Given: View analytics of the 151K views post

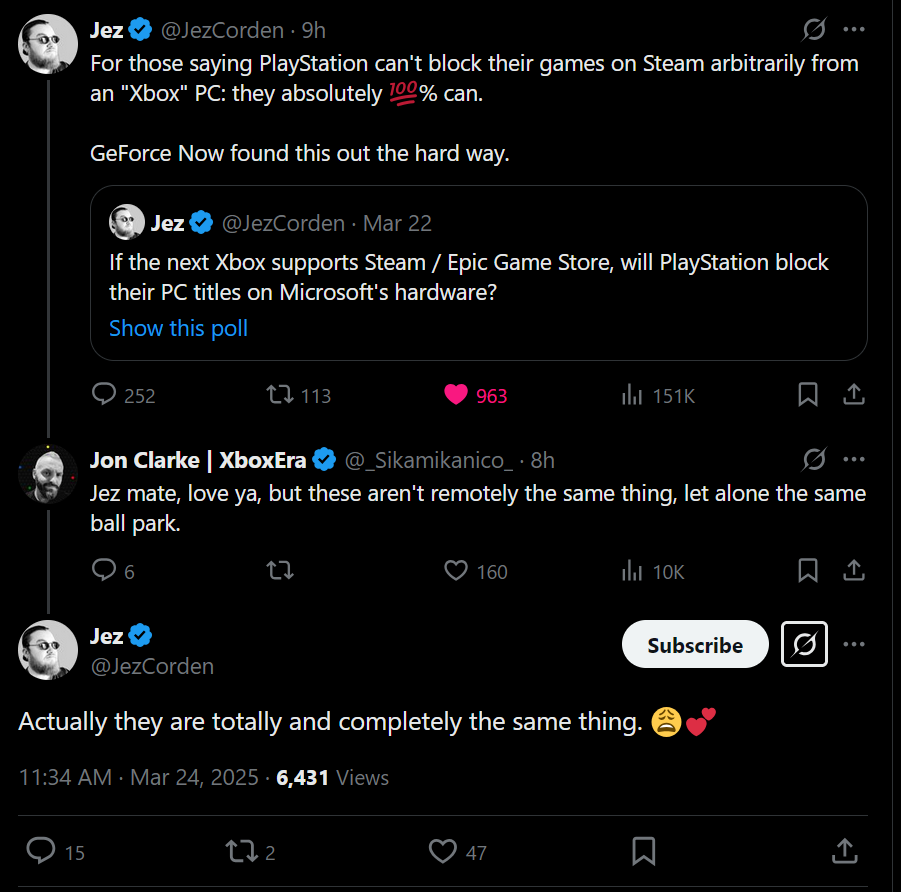Looking at the screenshot, I should 632,395.
